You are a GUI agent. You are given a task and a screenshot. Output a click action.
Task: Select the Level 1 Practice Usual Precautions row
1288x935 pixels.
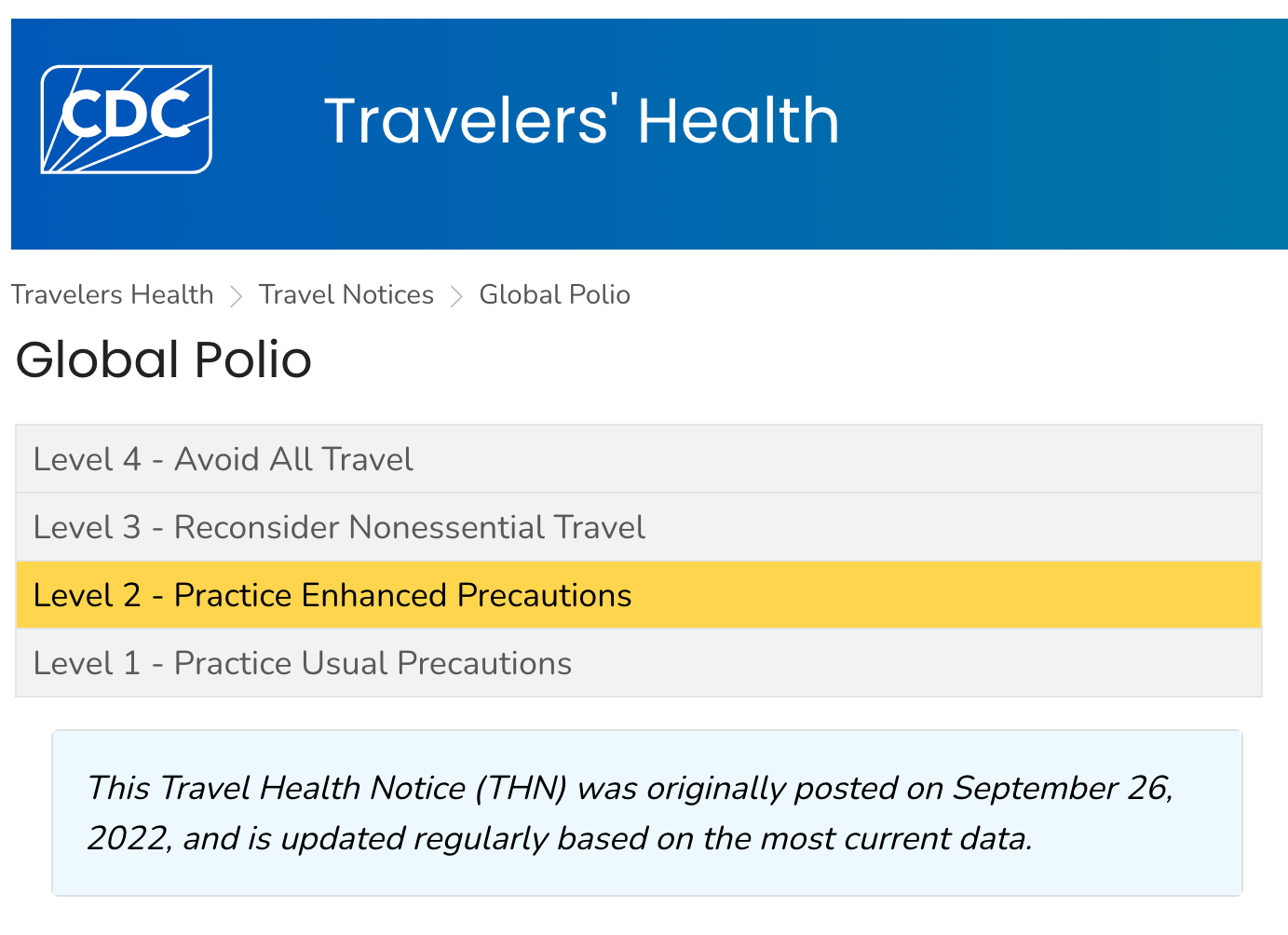tap(303, 663)
